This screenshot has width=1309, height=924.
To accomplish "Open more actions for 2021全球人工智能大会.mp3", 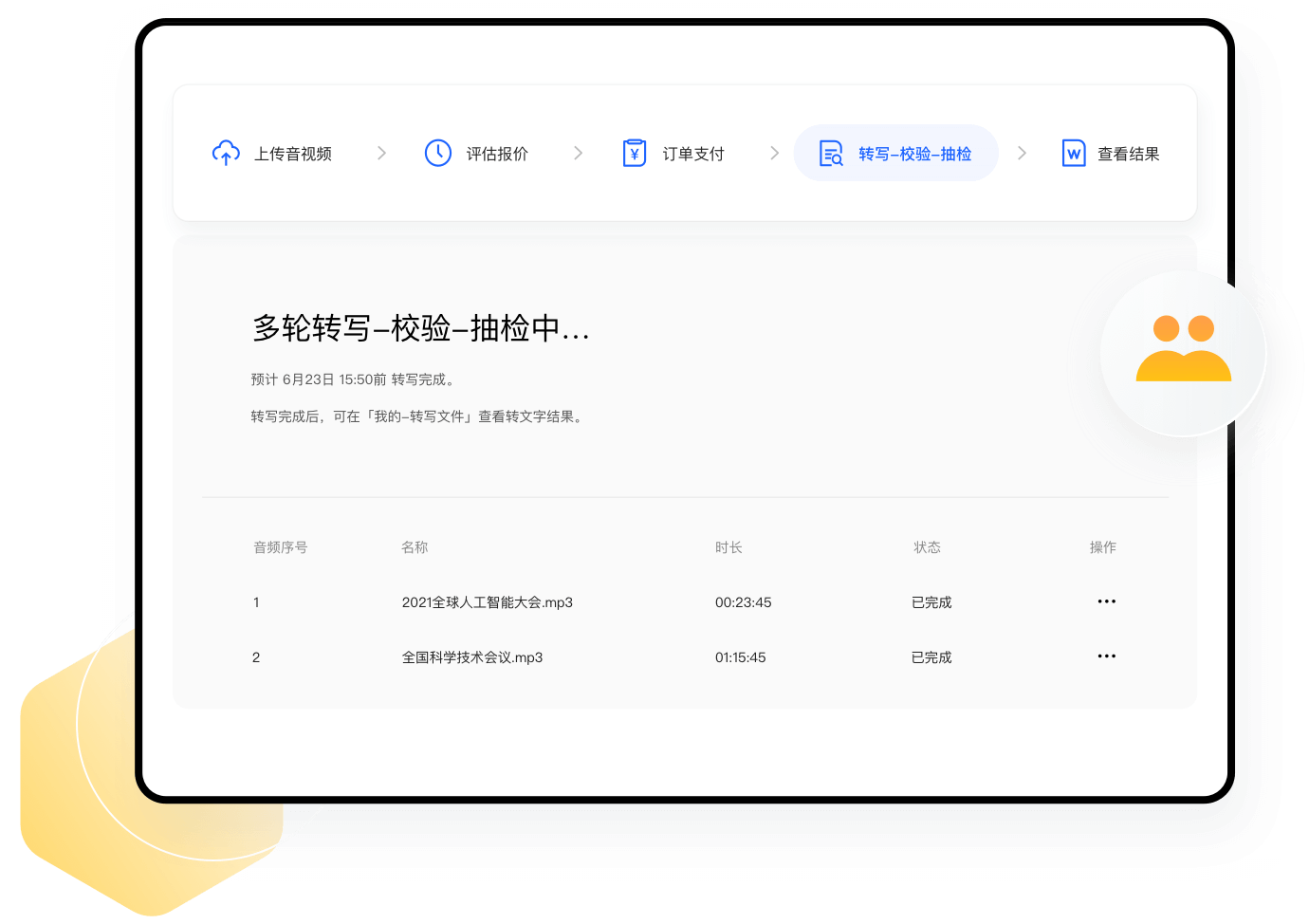I will [1106, 601].
